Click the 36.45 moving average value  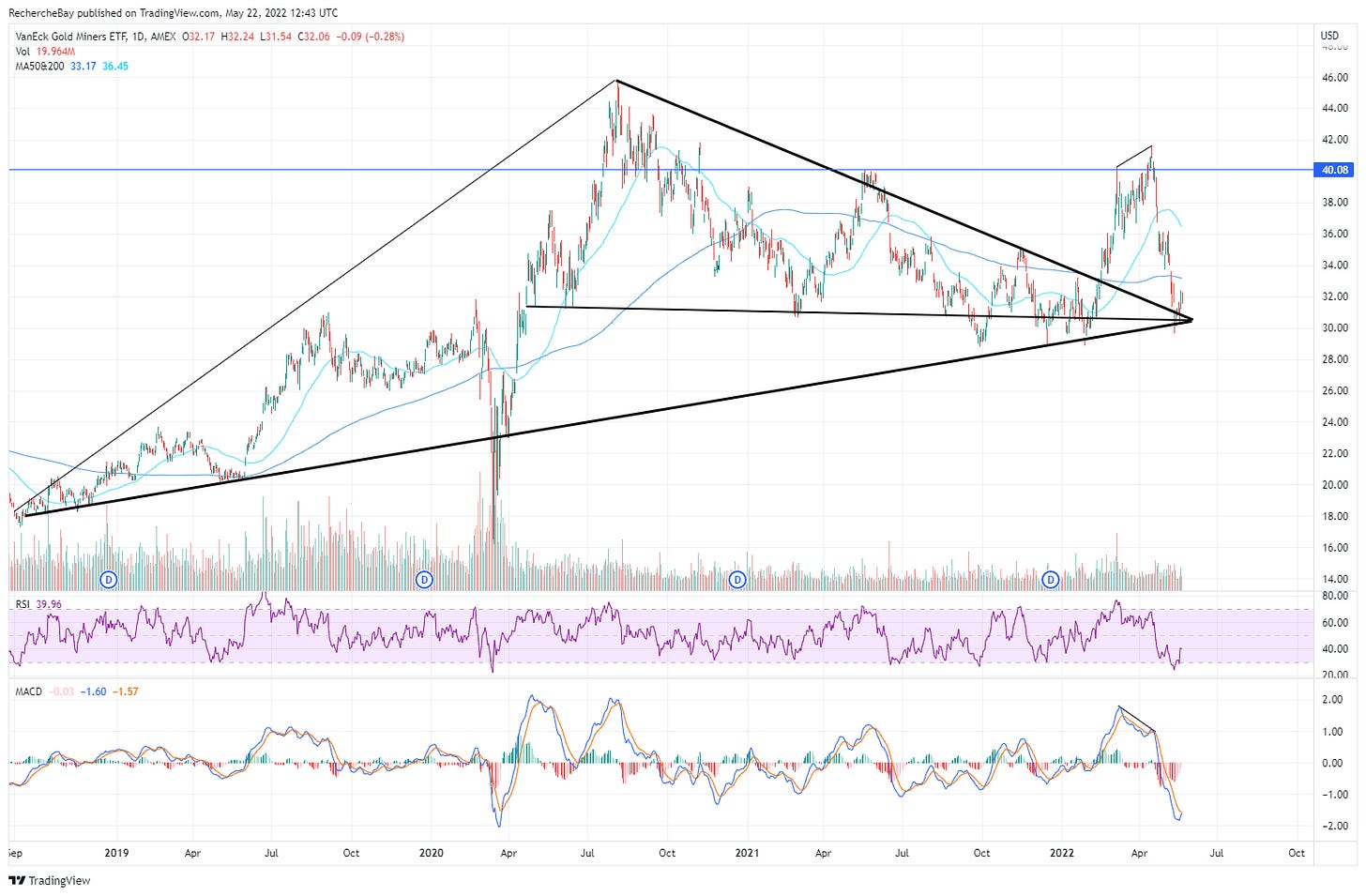pos(115,66)
